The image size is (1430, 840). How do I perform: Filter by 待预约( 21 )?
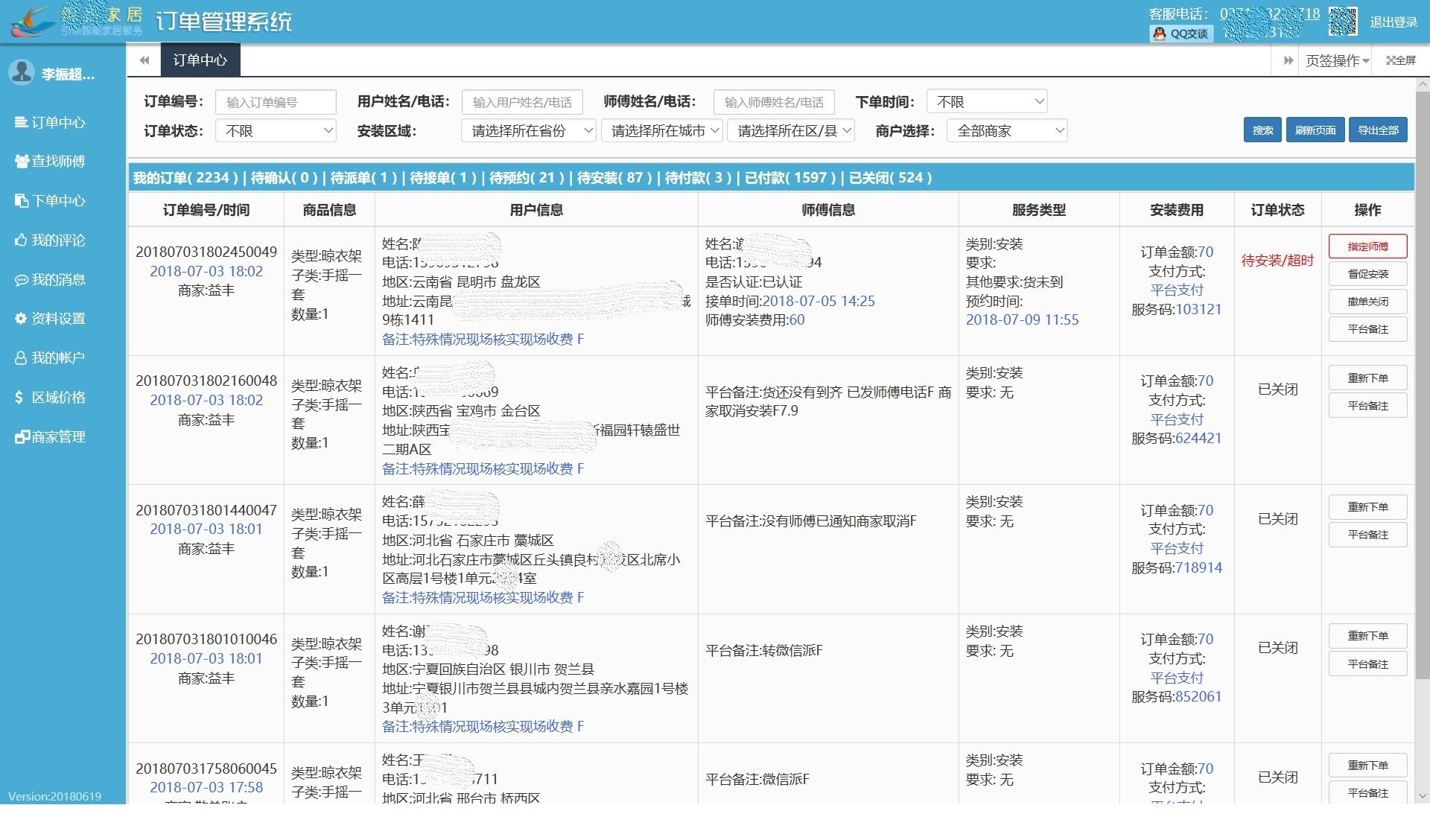tap(527, 177)
